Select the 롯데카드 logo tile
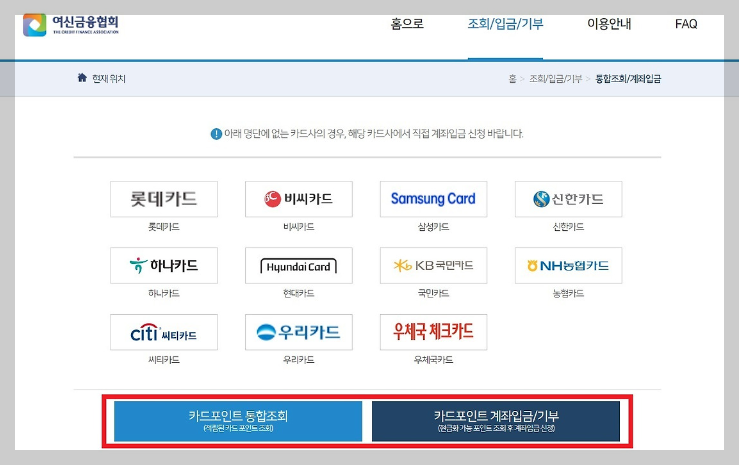The image size is (739, 465). (164, 199)
